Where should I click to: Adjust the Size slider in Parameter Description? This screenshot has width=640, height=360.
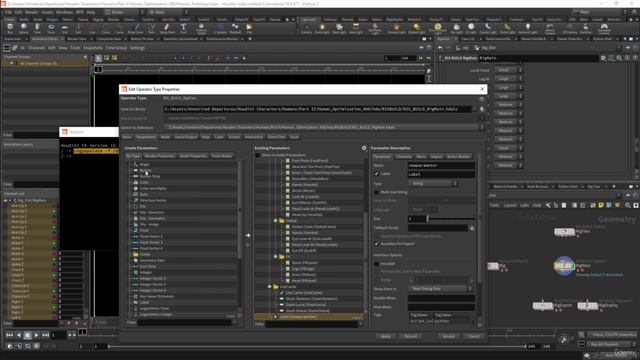point(451,219)
